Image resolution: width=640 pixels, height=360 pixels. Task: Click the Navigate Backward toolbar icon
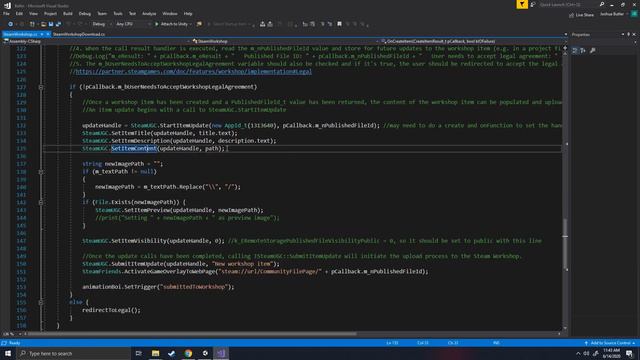[10, 24]
